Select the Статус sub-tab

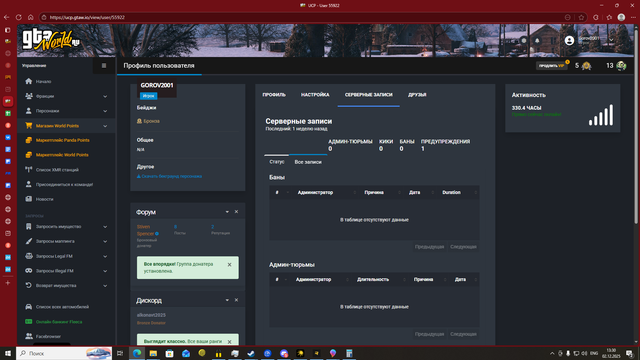(x=277, y=162)
